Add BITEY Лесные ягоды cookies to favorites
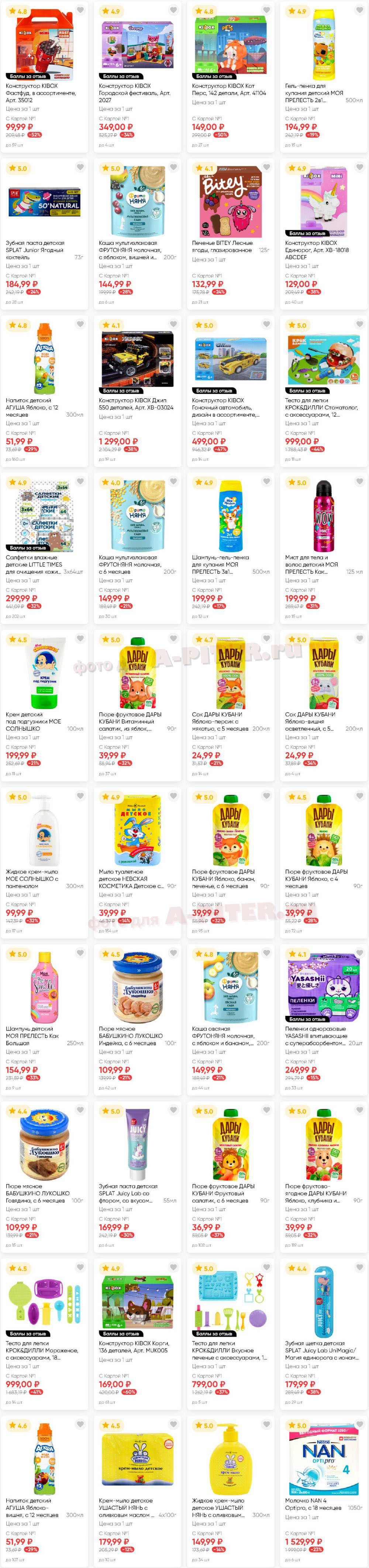The image size is (369, 1568). click(266, 168)
